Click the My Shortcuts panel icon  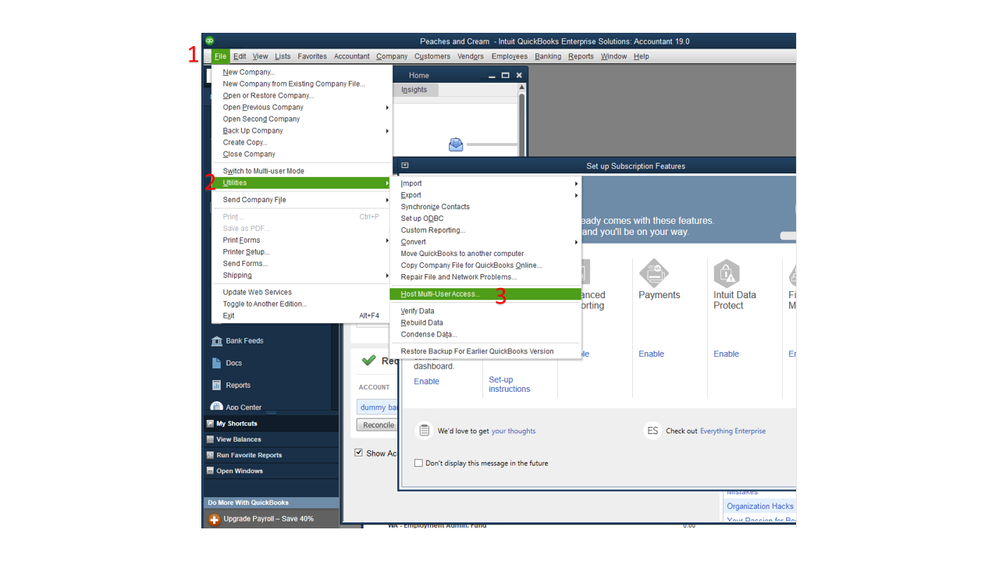tap(210, 423)
